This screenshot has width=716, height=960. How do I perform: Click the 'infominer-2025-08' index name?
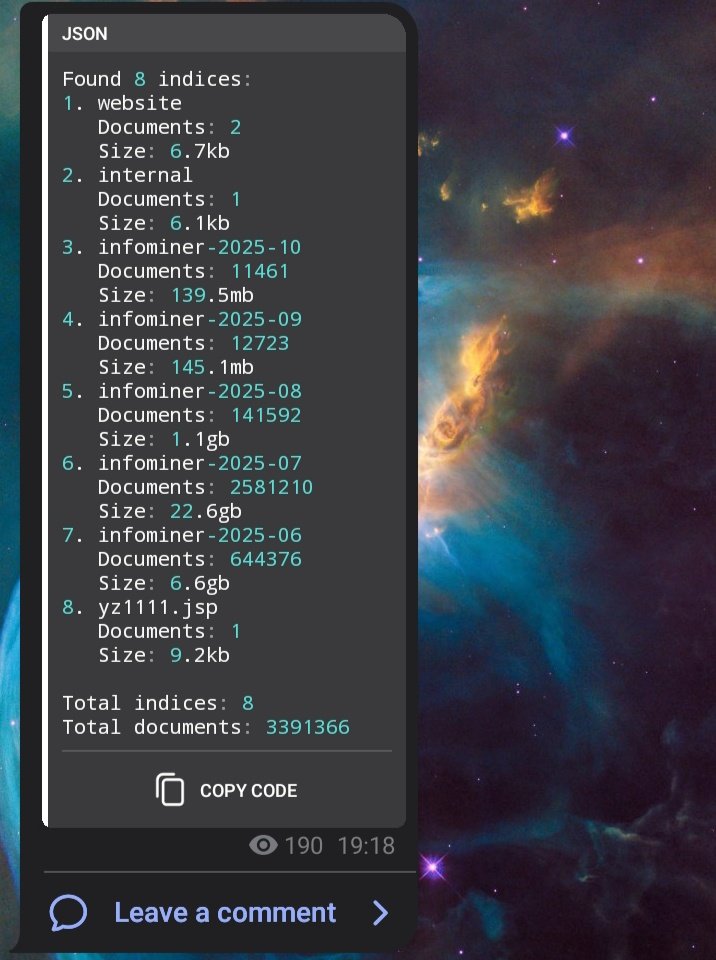pos(200,391)
